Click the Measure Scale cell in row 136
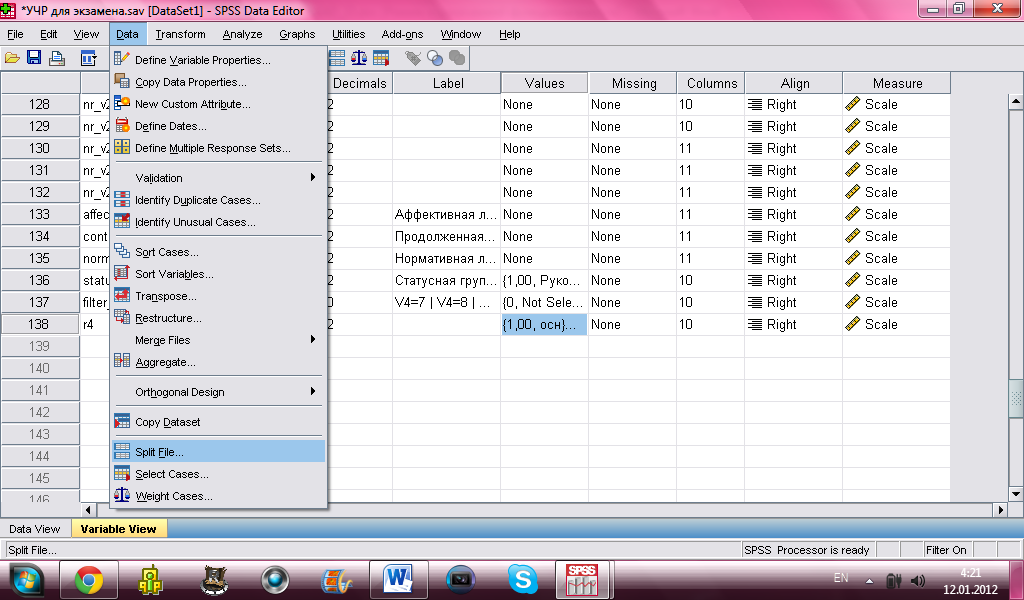 pyautogui.click(x=896, y=280)
